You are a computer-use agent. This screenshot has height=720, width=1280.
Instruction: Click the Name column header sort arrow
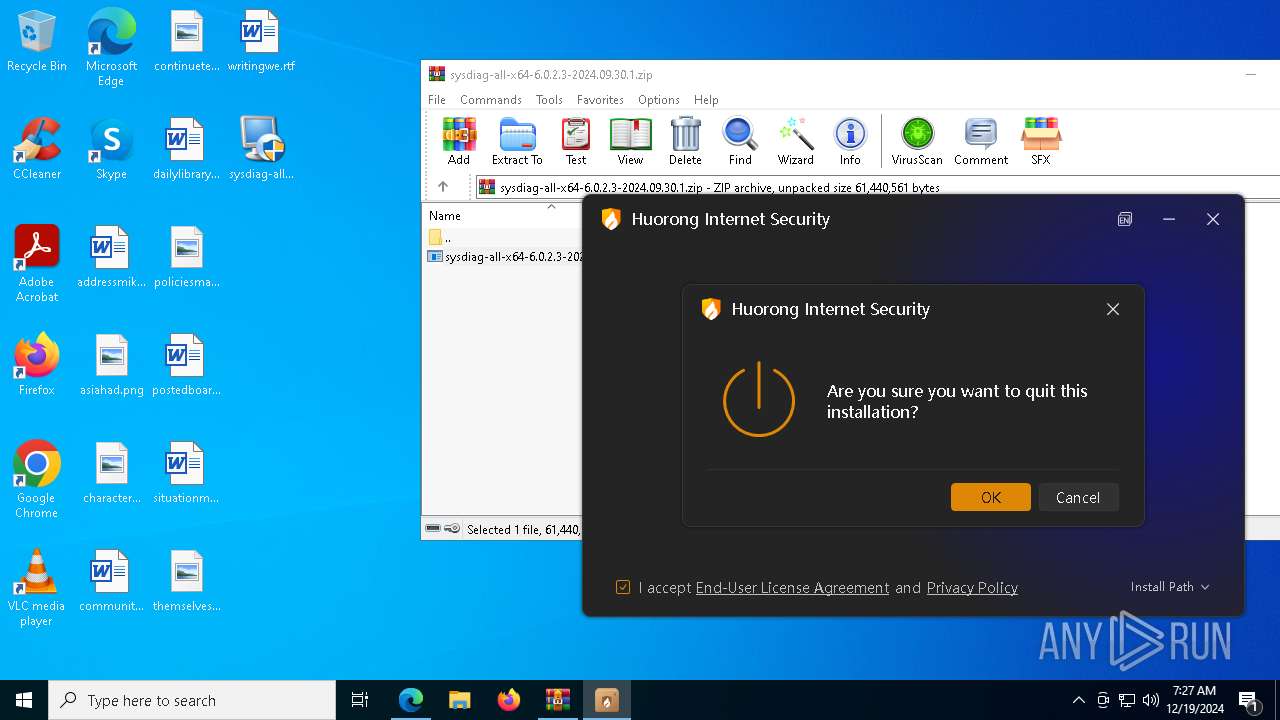pyautogui.click(x=551, y=207)
